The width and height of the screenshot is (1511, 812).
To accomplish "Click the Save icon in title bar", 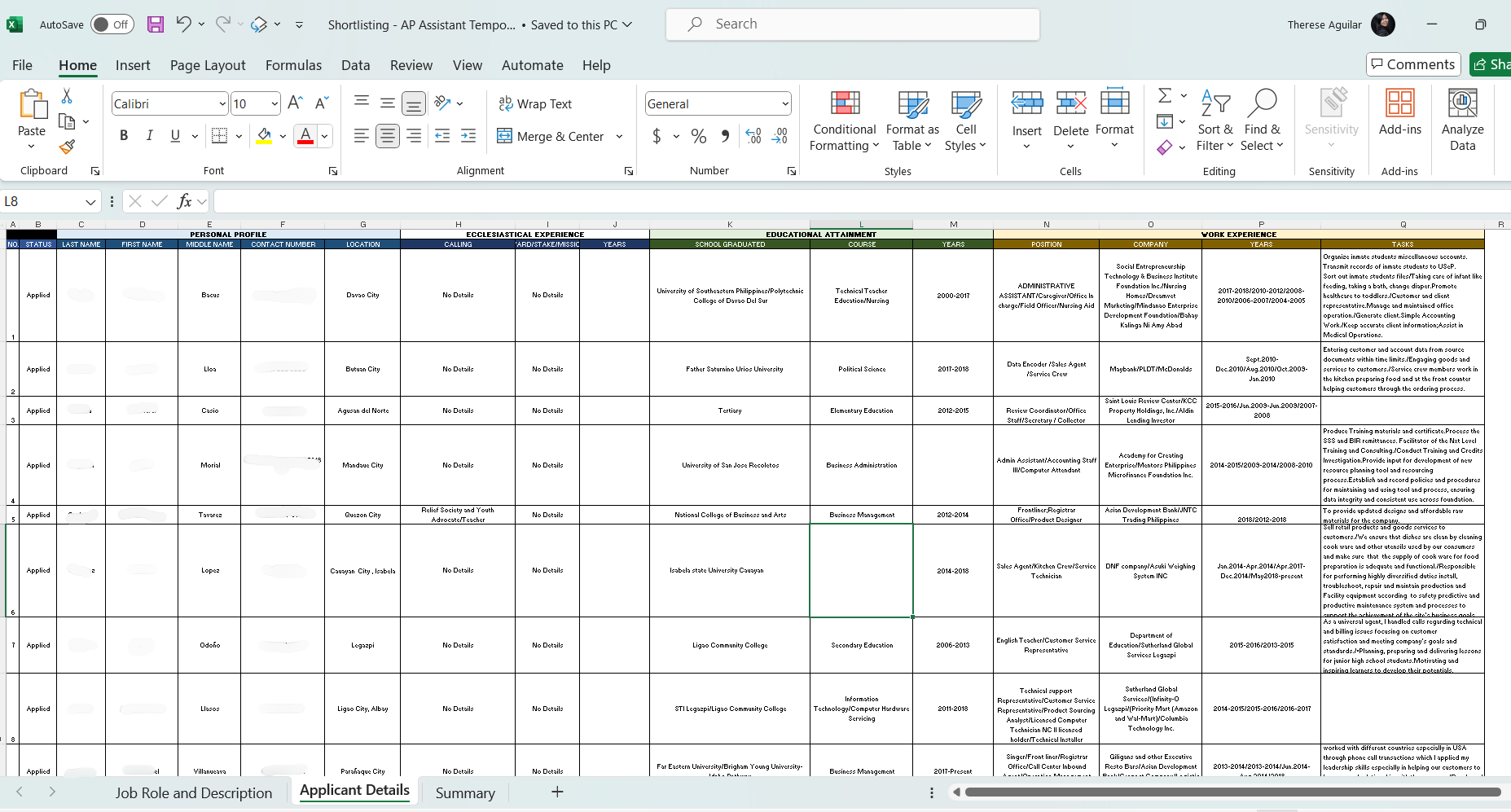I will (x=156, y=24).
